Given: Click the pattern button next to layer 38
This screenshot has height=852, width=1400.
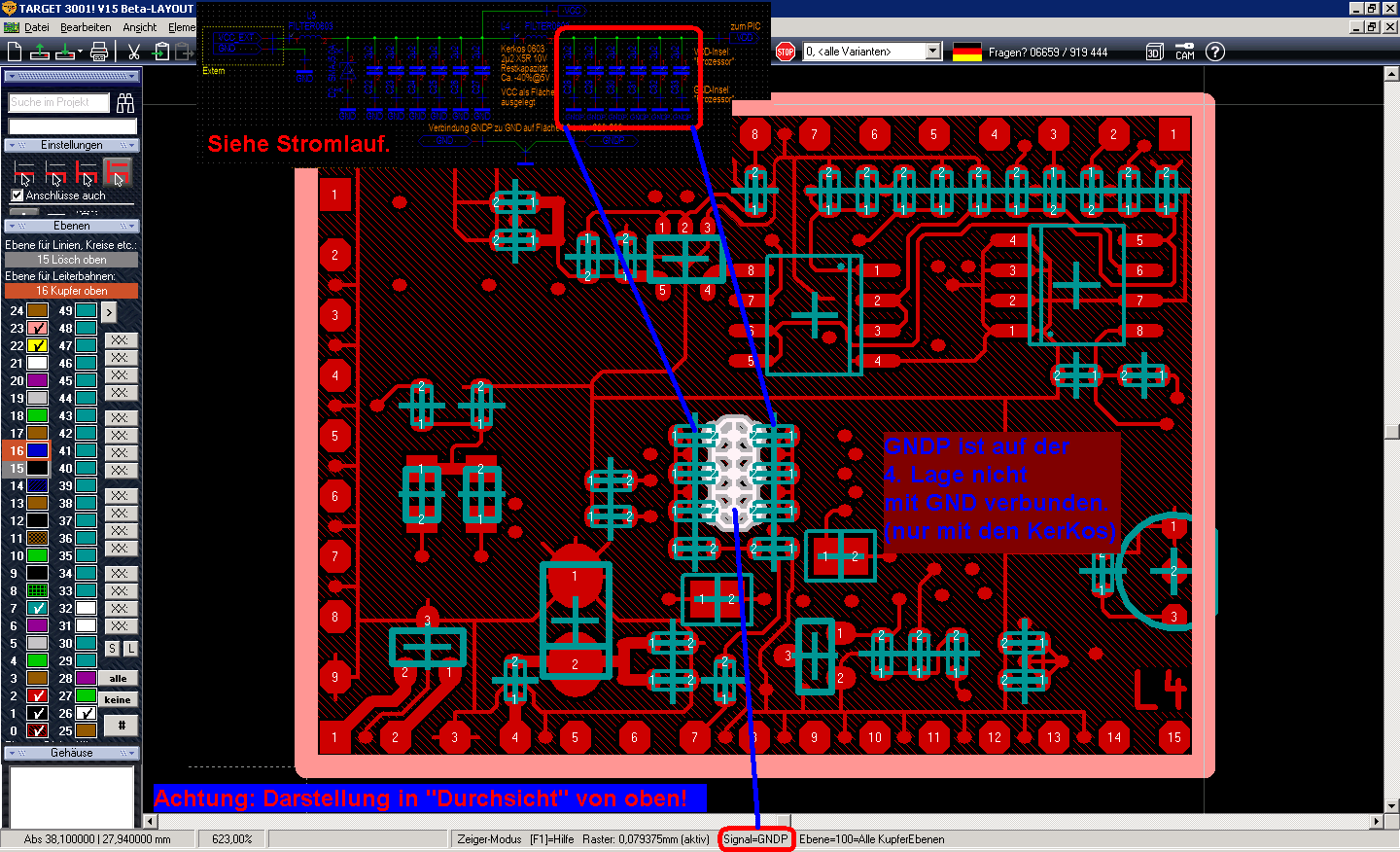Looking at the screenshot, I should coord(121,496).
